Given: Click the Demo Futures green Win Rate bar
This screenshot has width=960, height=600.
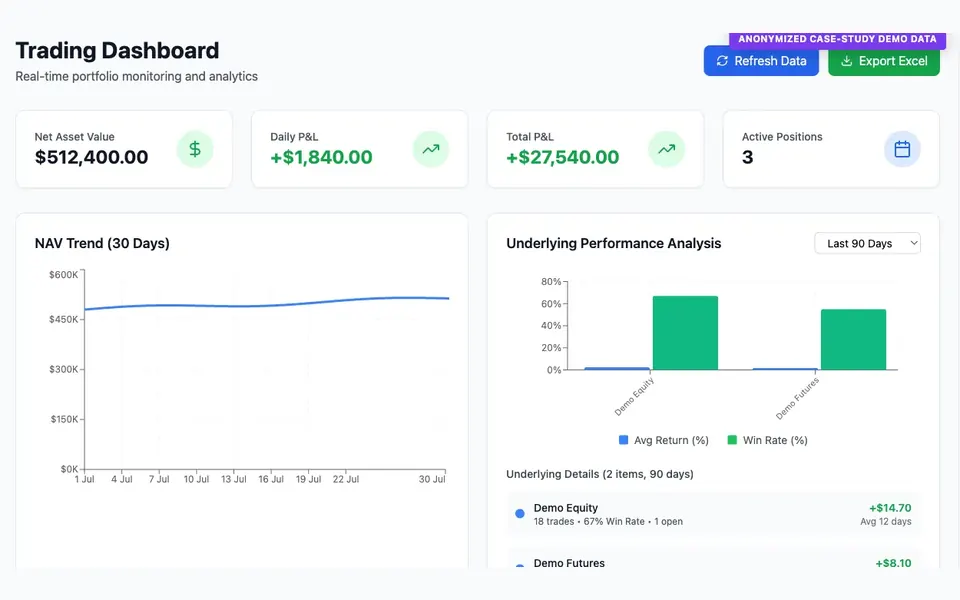Looking at the screenshot, I should tap(853, 340).
